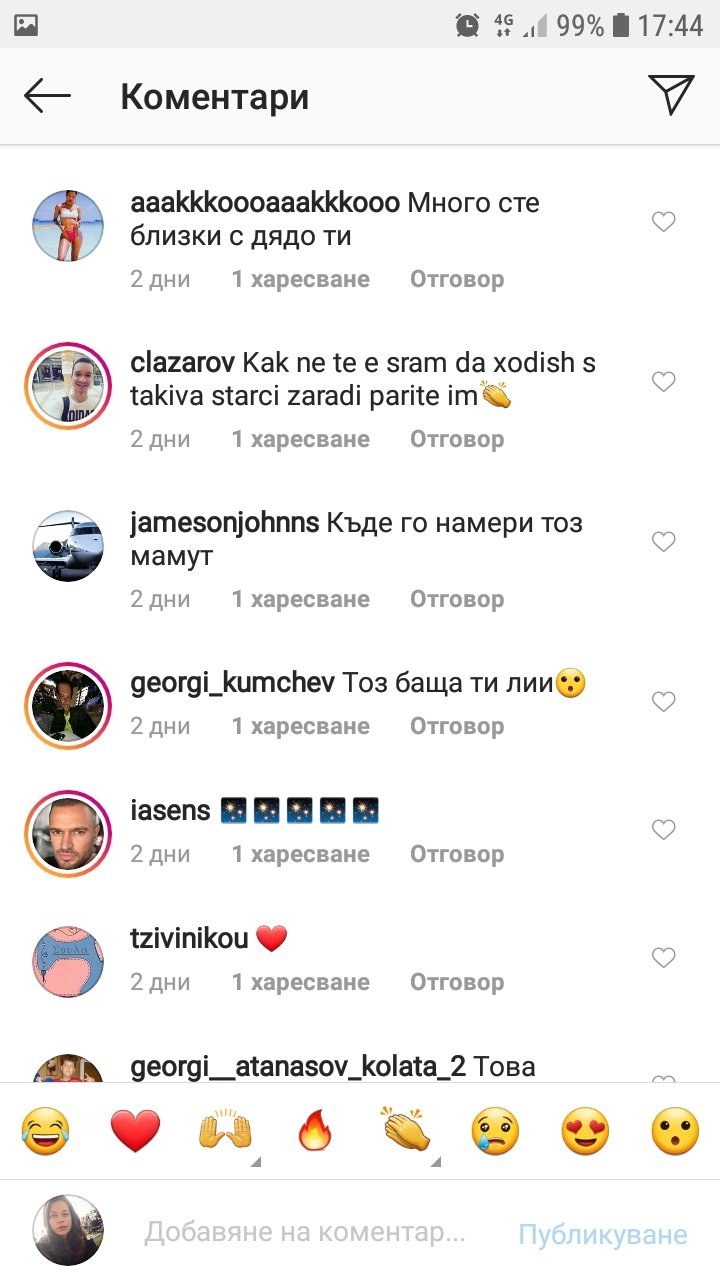This screenshot has width=720, height=1280.
Task: Insert the surprised face emoji
Action: click(x=675, y=1133)
